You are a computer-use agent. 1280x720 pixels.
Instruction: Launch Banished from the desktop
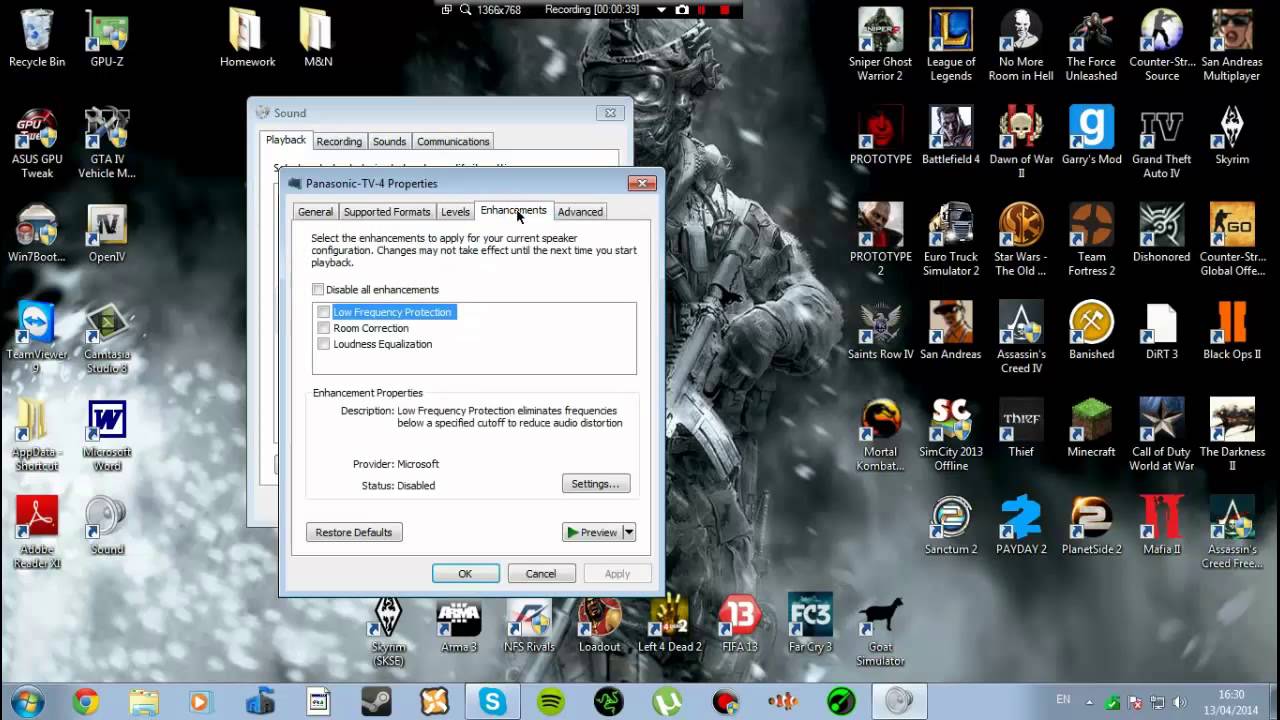point(1091,330)
